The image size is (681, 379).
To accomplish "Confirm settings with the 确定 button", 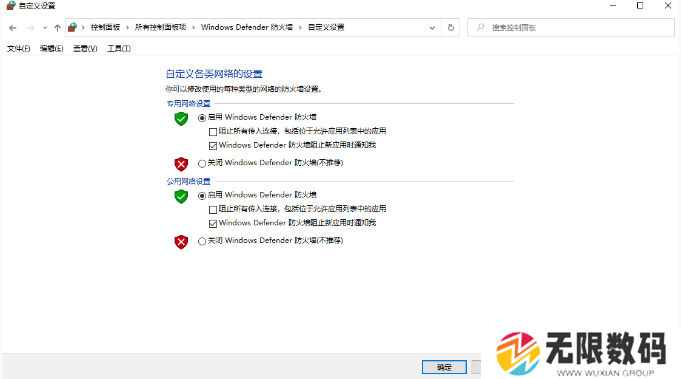I will pos(444,367).
